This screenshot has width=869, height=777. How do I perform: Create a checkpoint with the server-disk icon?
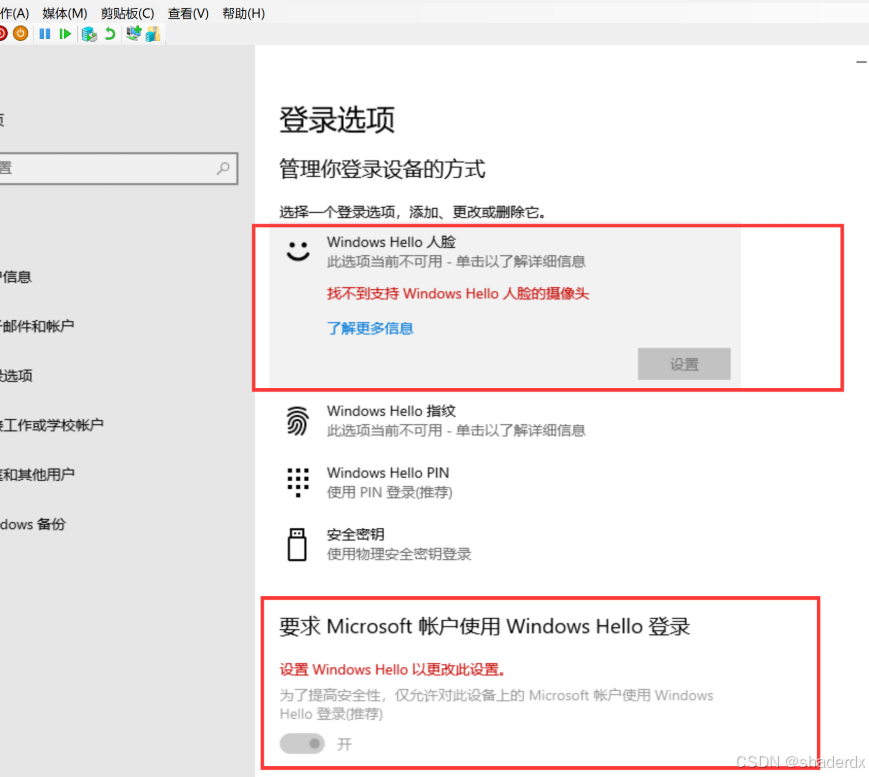[89, 34]
